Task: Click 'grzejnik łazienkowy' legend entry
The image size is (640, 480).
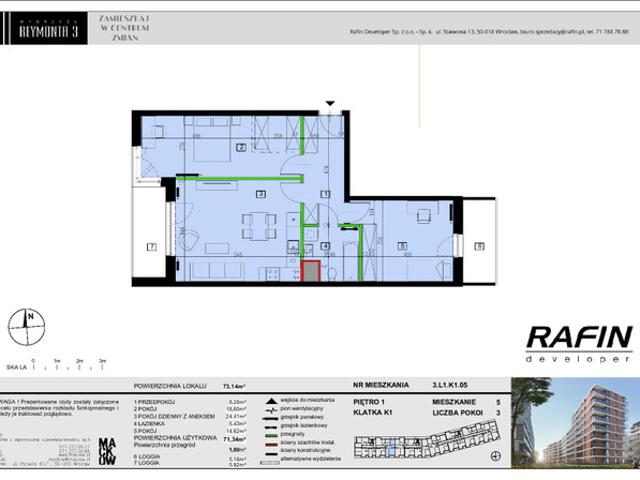Action: [304, 426]
